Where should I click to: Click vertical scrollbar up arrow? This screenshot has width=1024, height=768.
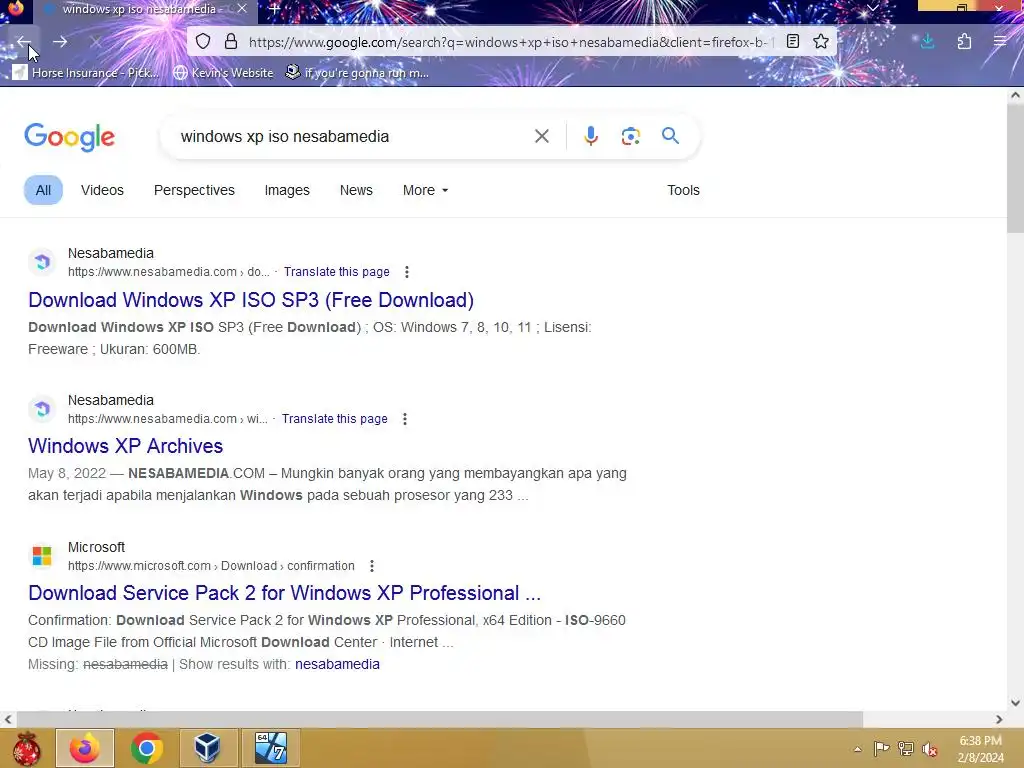[1015, 95]
